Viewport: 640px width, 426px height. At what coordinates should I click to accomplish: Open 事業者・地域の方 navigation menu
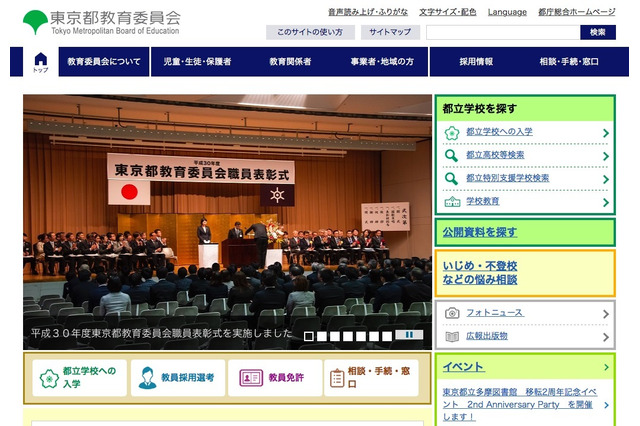tap(382, 62)
